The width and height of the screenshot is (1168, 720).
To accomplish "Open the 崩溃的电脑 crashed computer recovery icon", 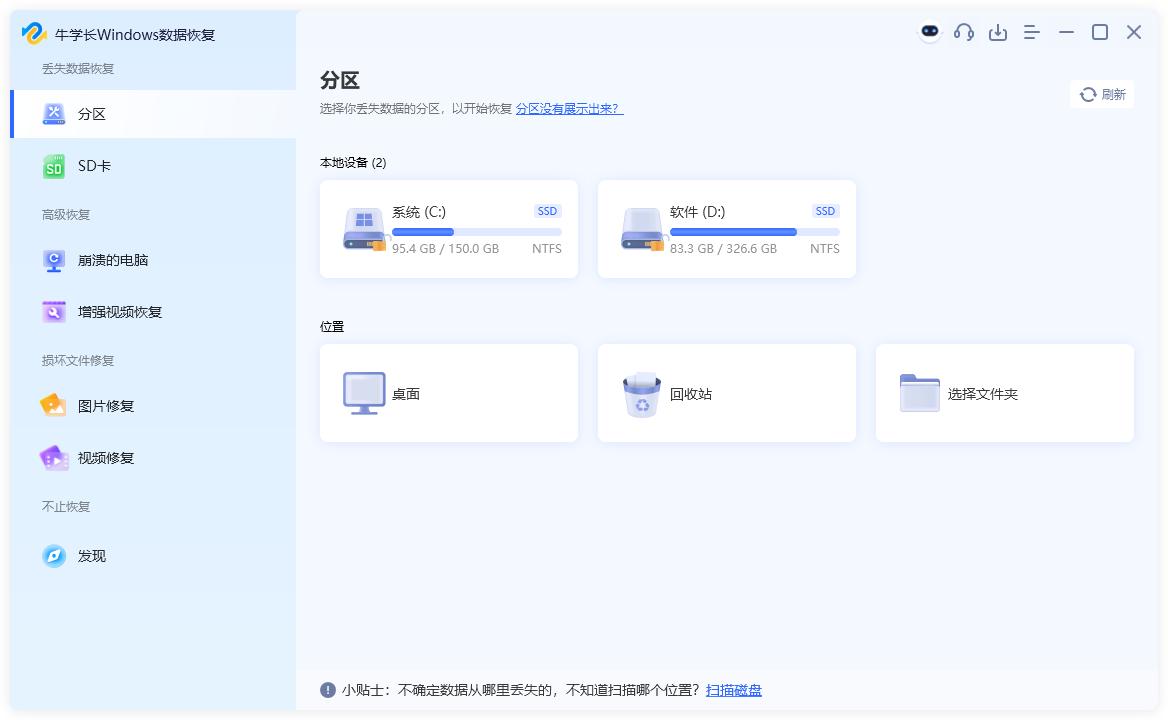I will 53,260.
